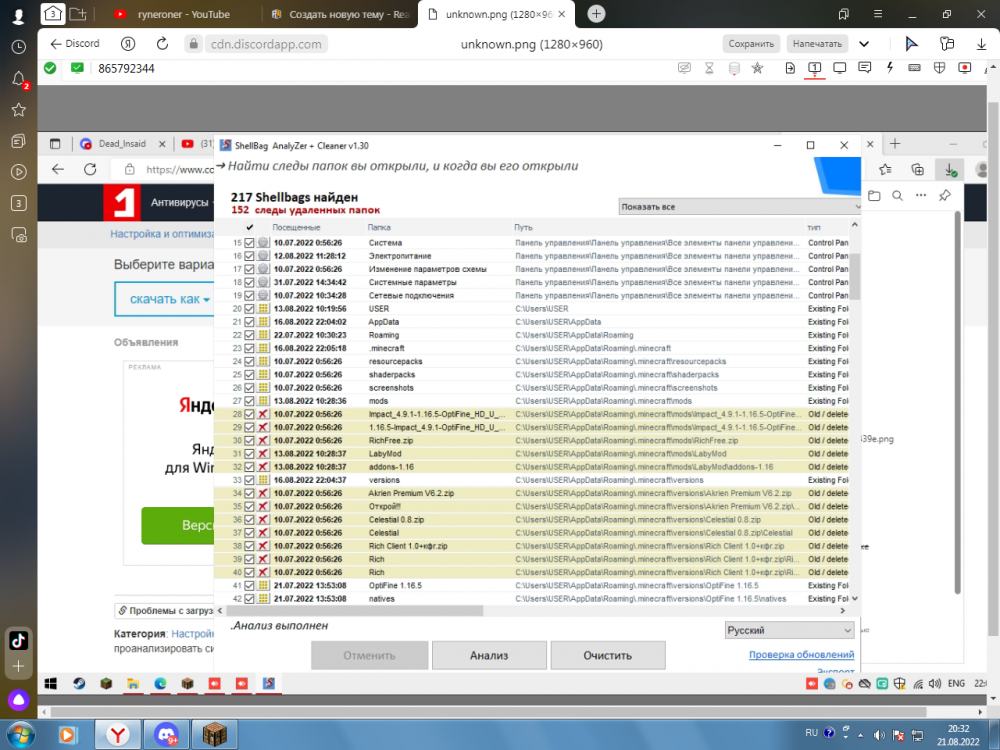1000x750 pixels.
Task: Expand the chevron next to 'Напечатать'
Action: pyautogui.click(x=864, y=44)
